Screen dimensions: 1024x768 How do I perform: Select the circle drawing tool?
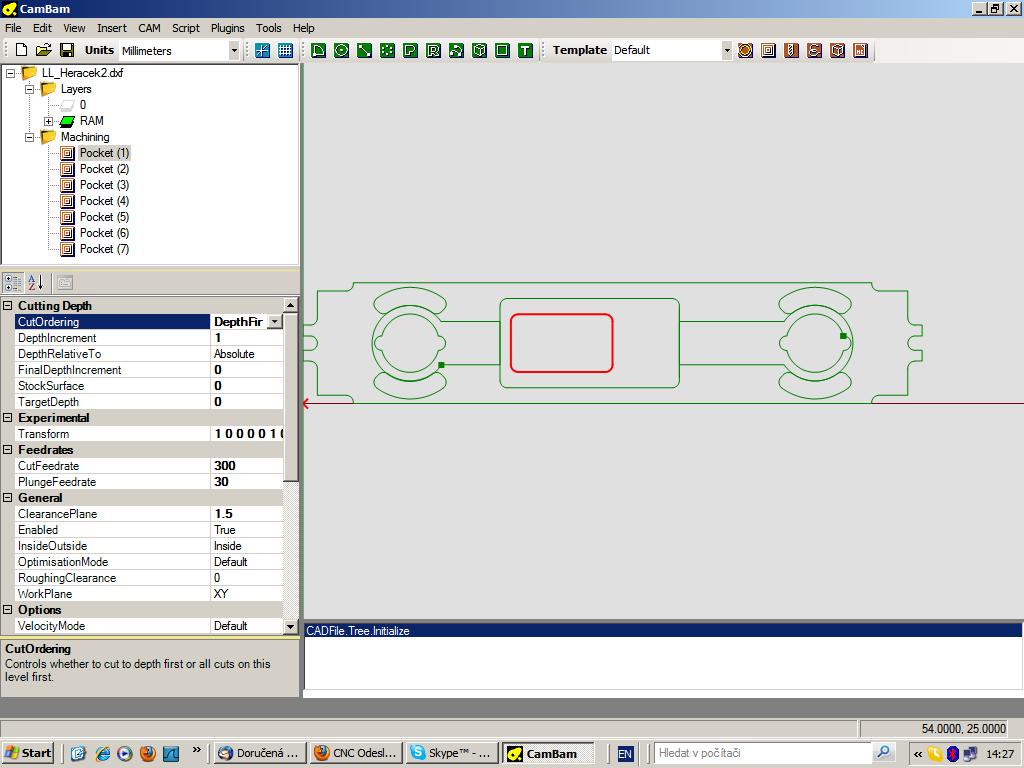(341, 50)
